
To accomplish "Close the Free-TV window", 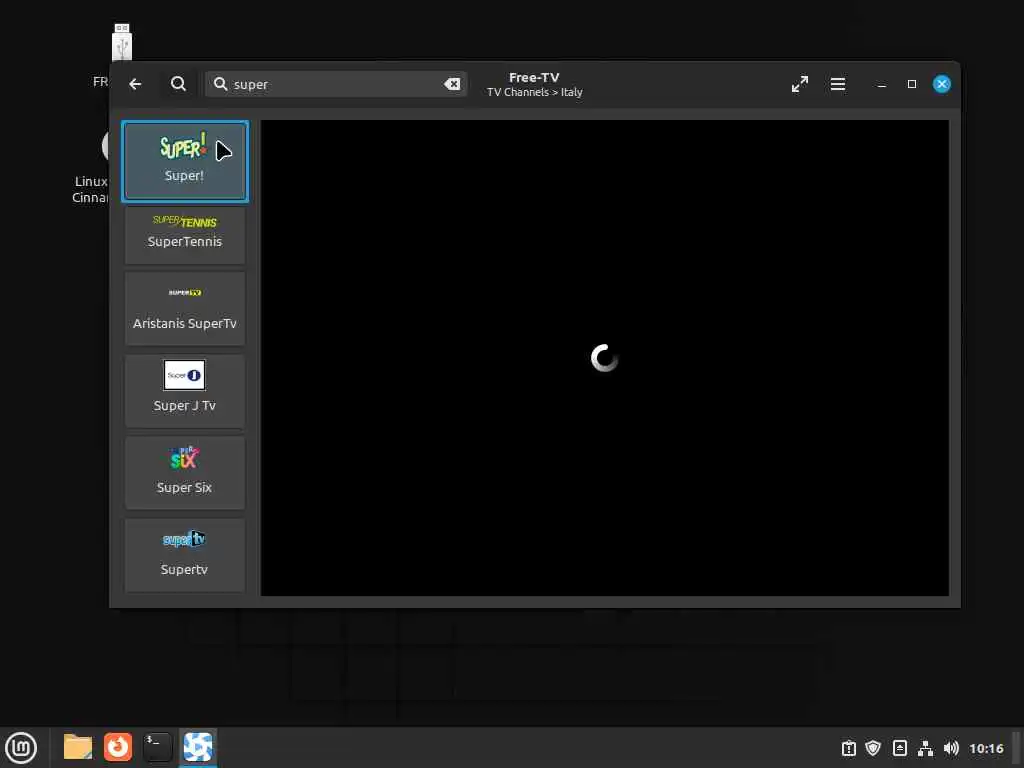I will click(x=942, y=84).
